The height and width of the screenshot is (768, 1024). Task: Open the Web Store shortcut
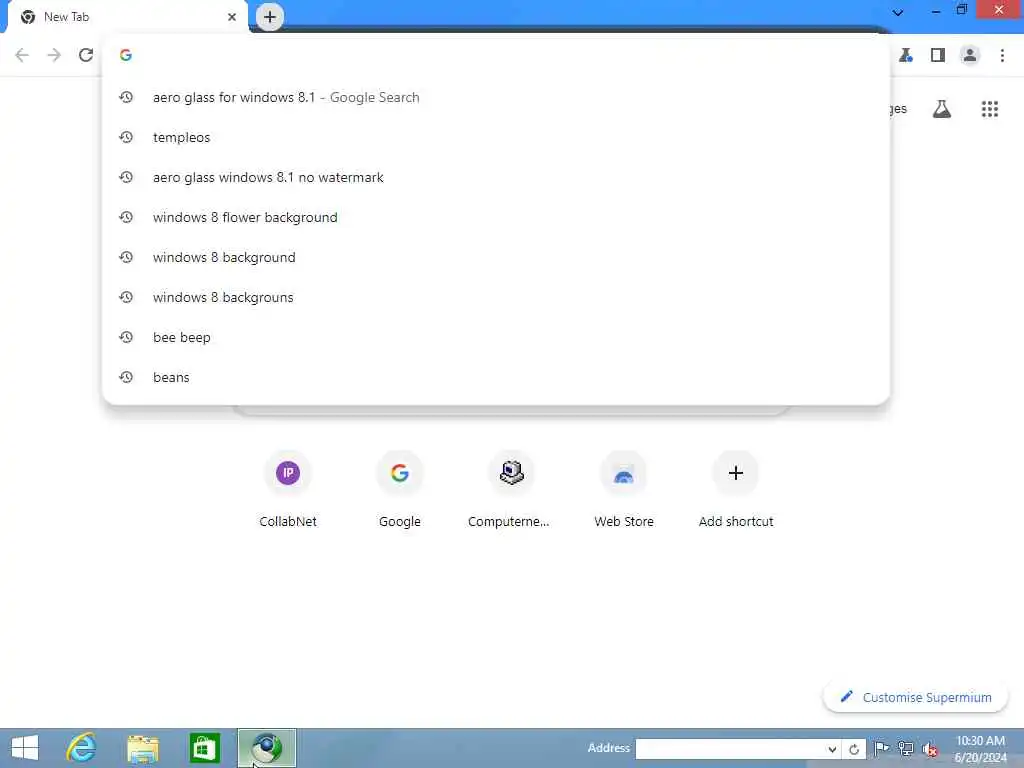coord(624,489)
